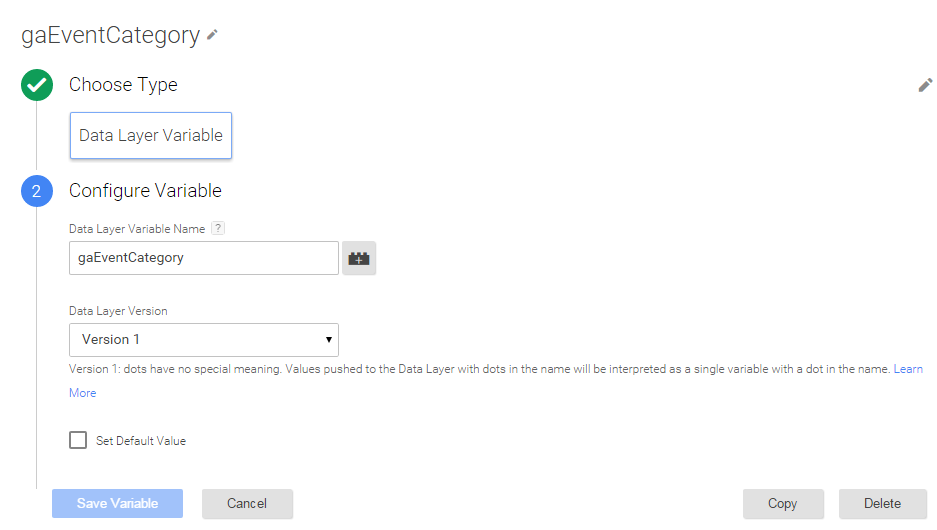Click the green Choose Type checkmark circle
937x530 pixels.
pyautogui.click(x=37, y=85)
